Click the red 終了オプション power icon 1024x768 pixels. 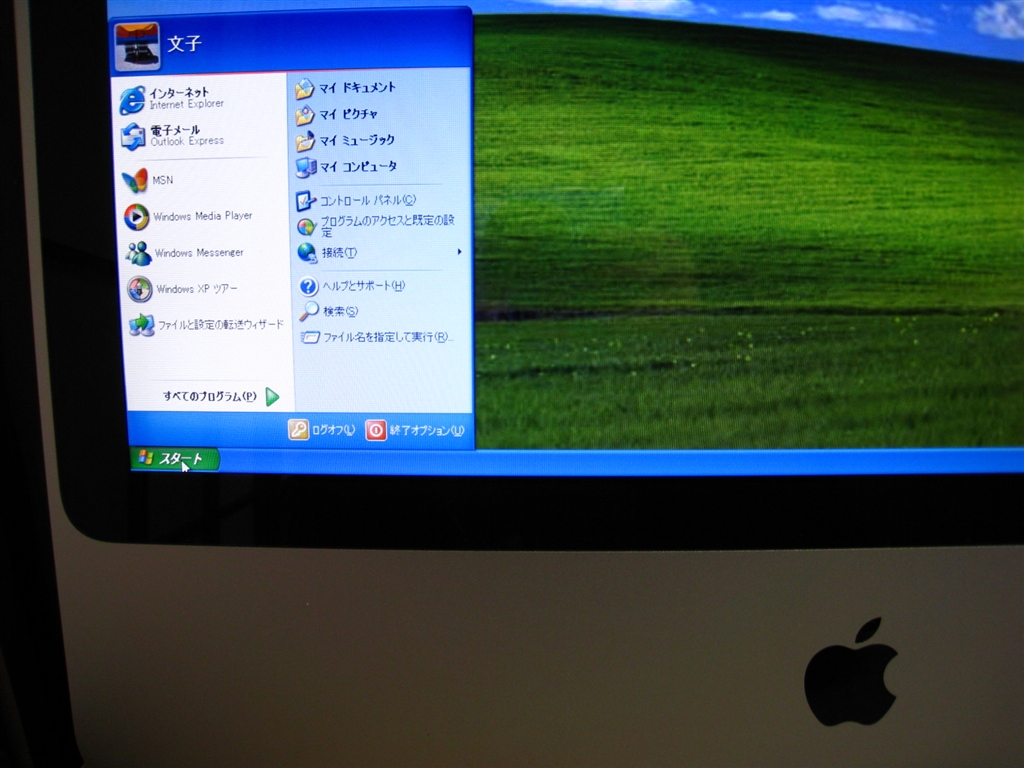point(376,430)
